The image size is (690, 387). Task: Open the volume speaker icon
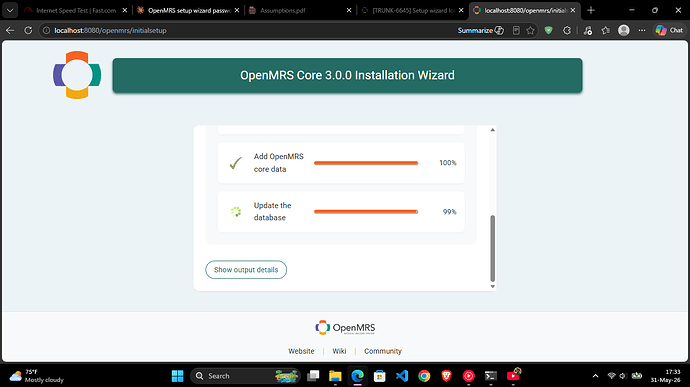click(x=623, y=376)
